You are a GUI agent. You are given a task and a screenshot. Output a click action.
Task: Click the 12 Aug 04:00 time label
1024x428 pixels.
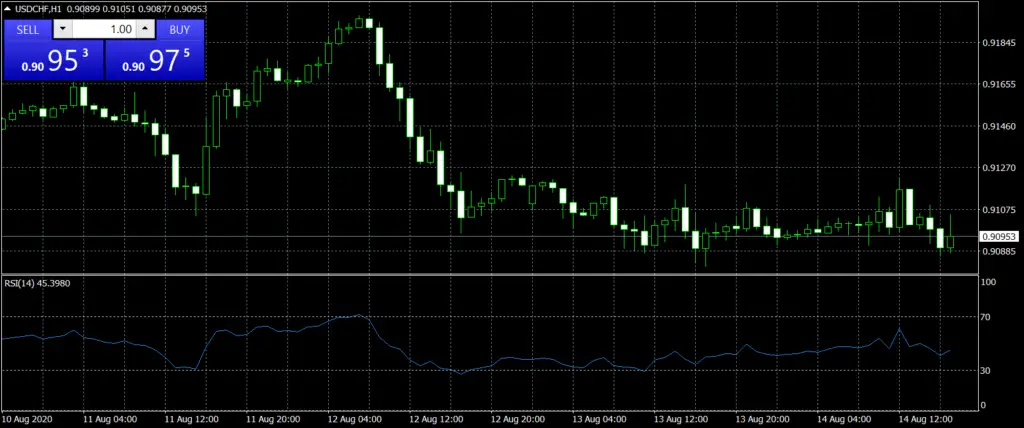(x=354, y=418)
